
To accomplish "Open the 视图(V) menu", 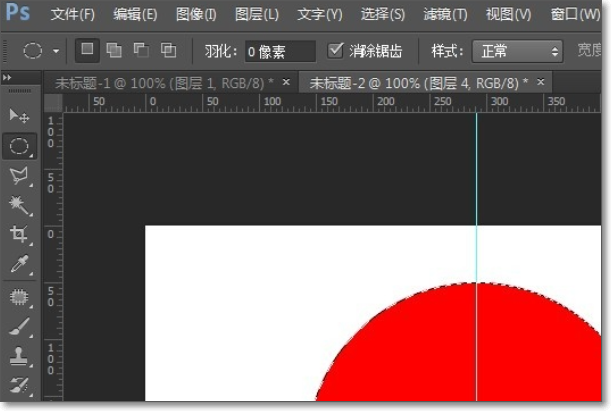I will [x=509, y=15].
